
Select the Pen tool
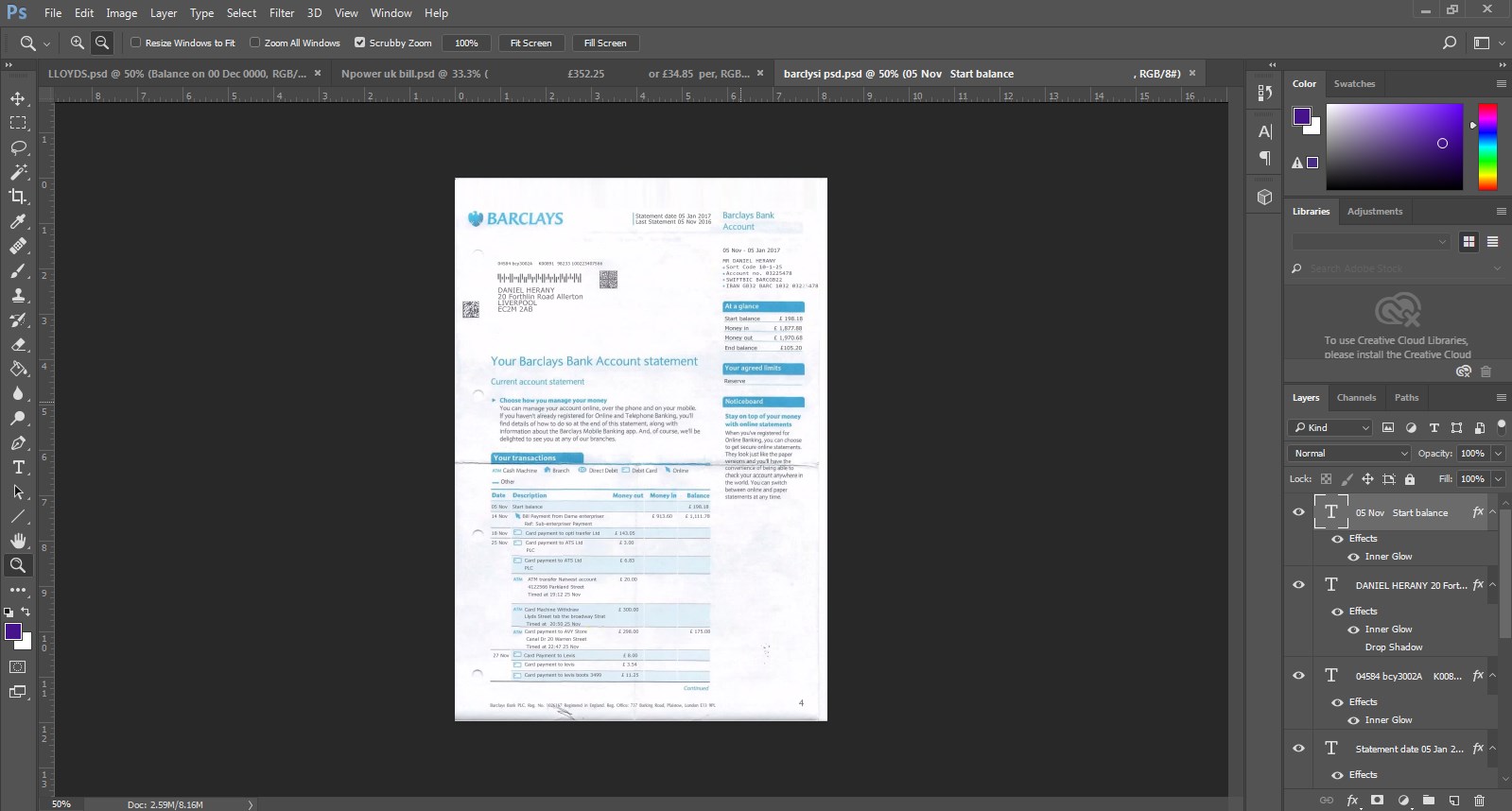click(18, 442)
